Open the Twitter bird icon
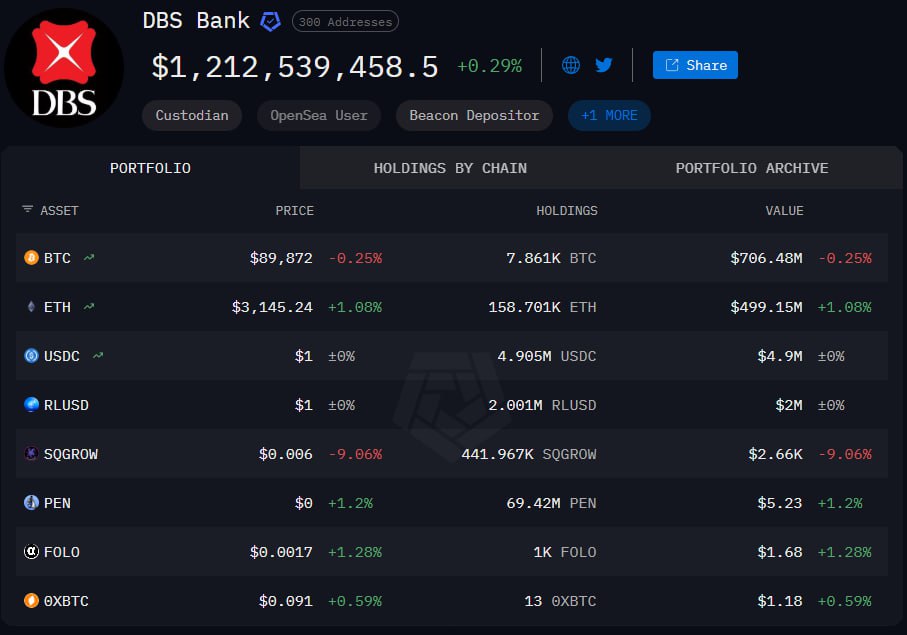 (x=604, y=65)
